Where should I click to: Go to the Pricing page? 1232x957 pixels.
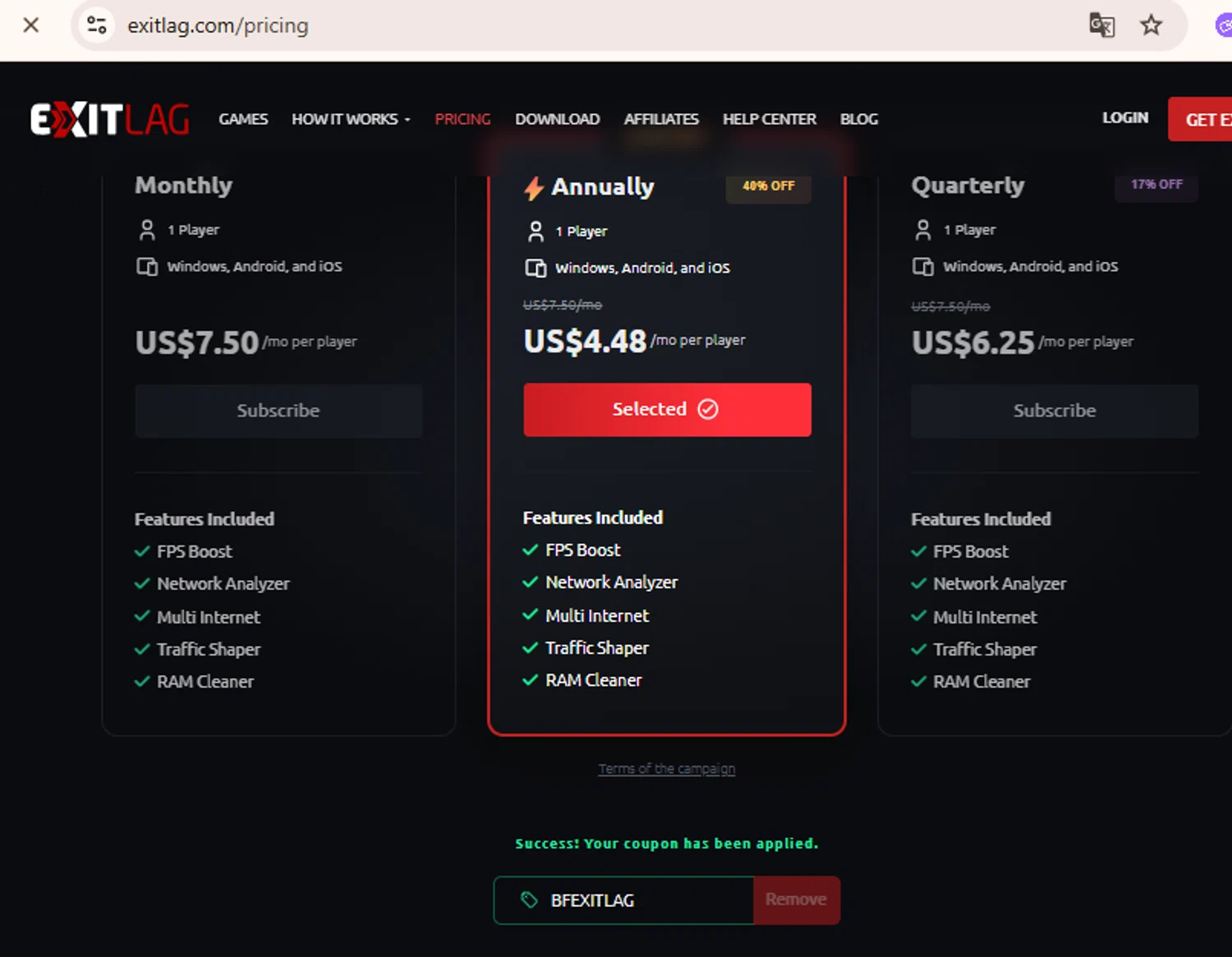[x=462, y=119]
